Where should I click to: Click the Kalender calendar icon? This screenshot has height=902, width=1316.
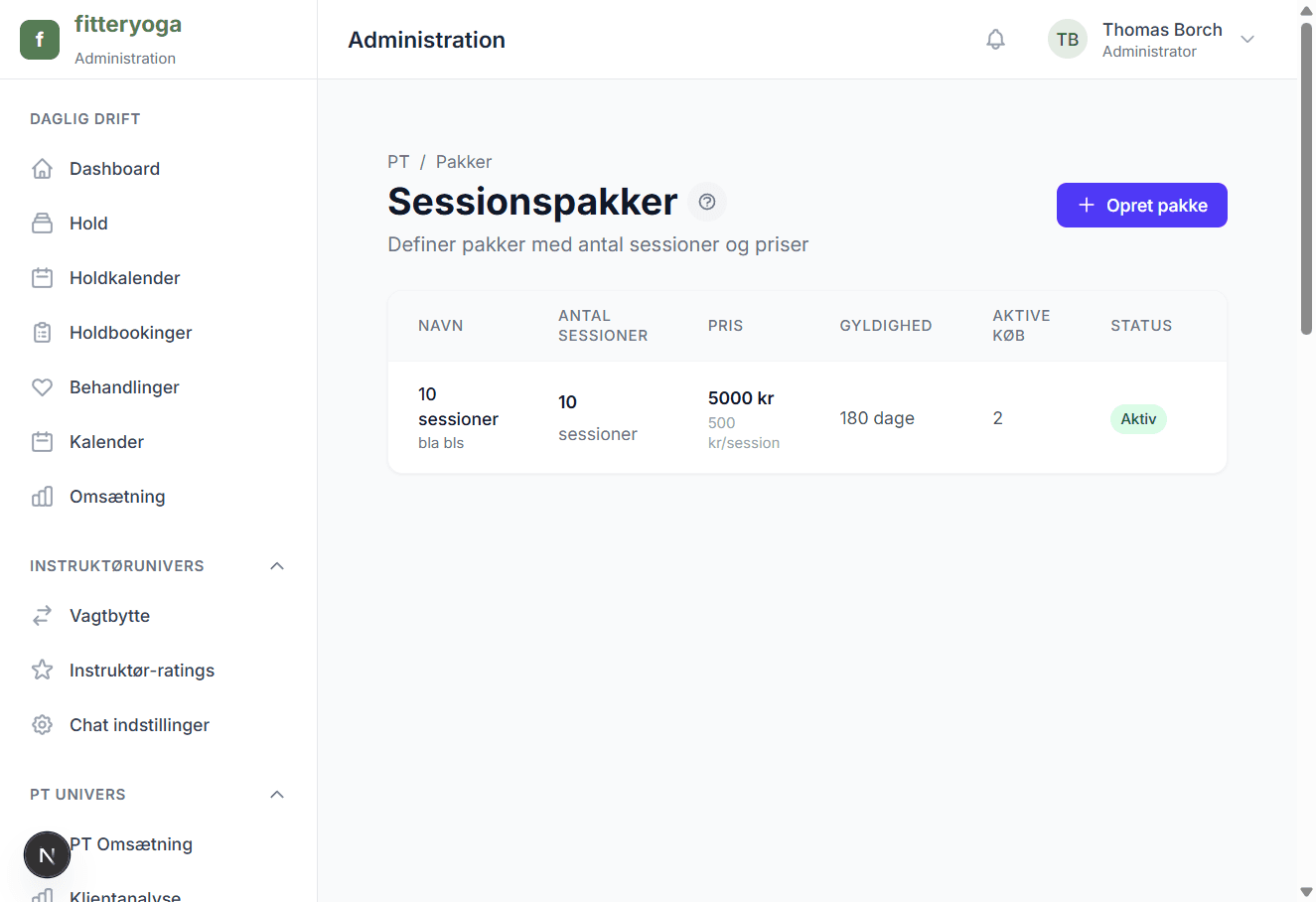(42, 441)
